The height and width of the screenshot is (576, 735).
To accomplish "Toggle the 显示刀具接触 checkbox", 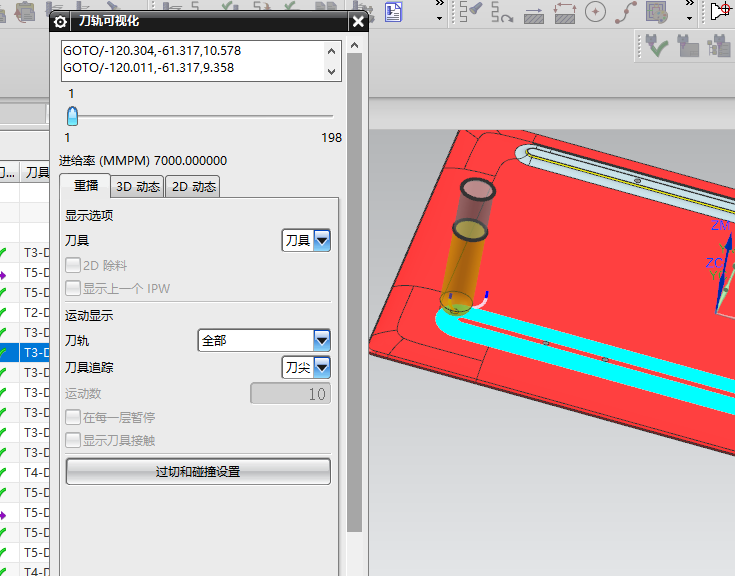I will (x=73, y=440).
